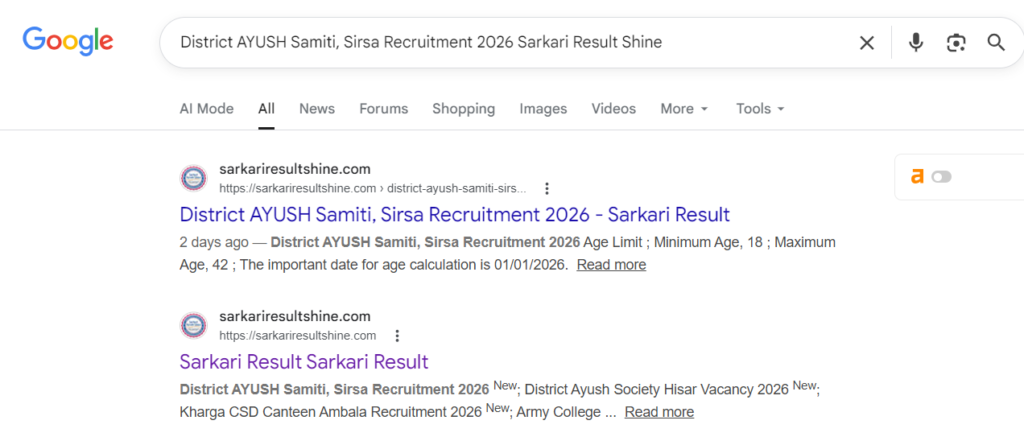Viewport: 1024px width, 441px height.
Task: Toggle the orange 'a' extension switch
Action: click(941, 177)
